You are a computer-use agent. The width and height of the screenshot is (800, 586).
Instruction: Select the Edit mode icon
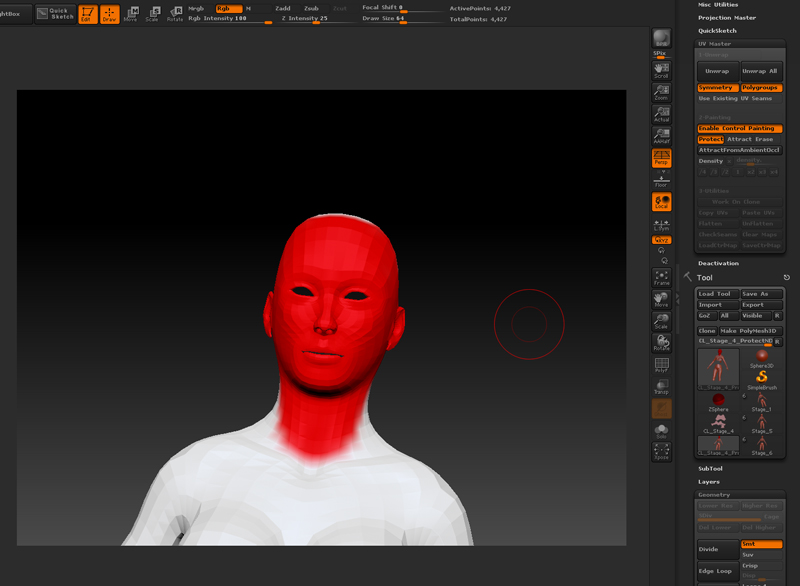point(88,14)
